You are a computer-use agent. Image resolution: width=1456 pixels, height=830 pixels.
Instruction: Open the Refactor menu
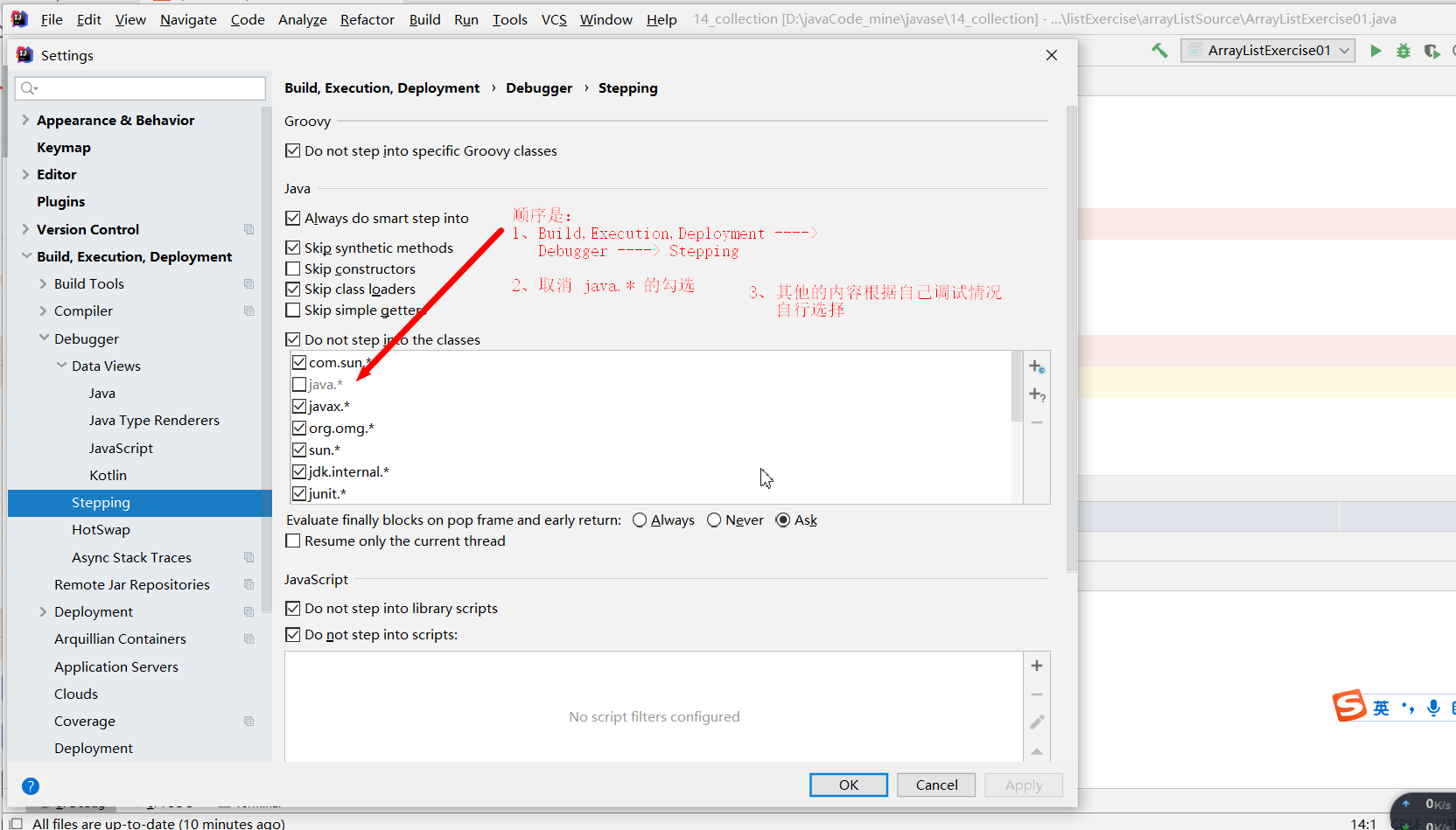pos(367,19)
